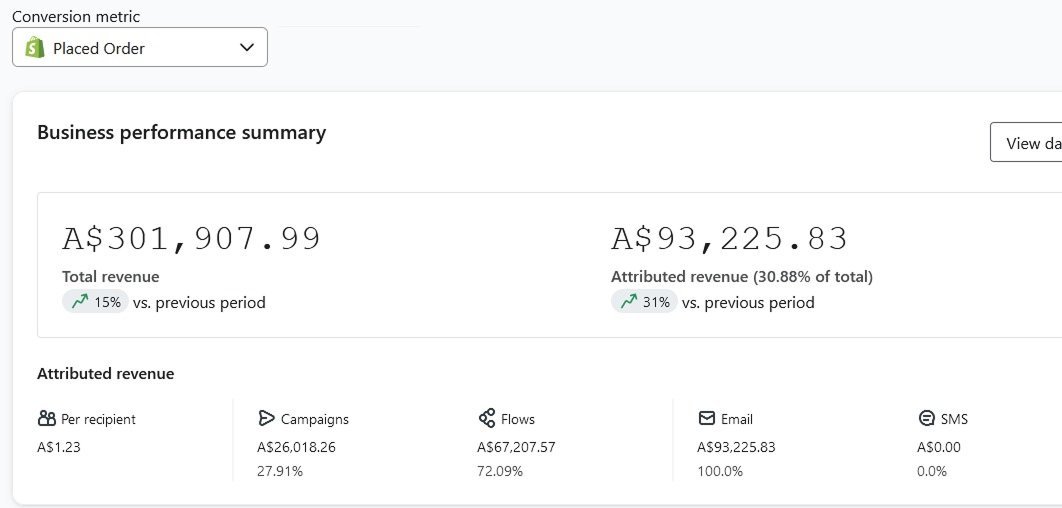1062x508 pixels.
Task: Click the A$26,018.26 campaigns value
Action: (296, 447)
